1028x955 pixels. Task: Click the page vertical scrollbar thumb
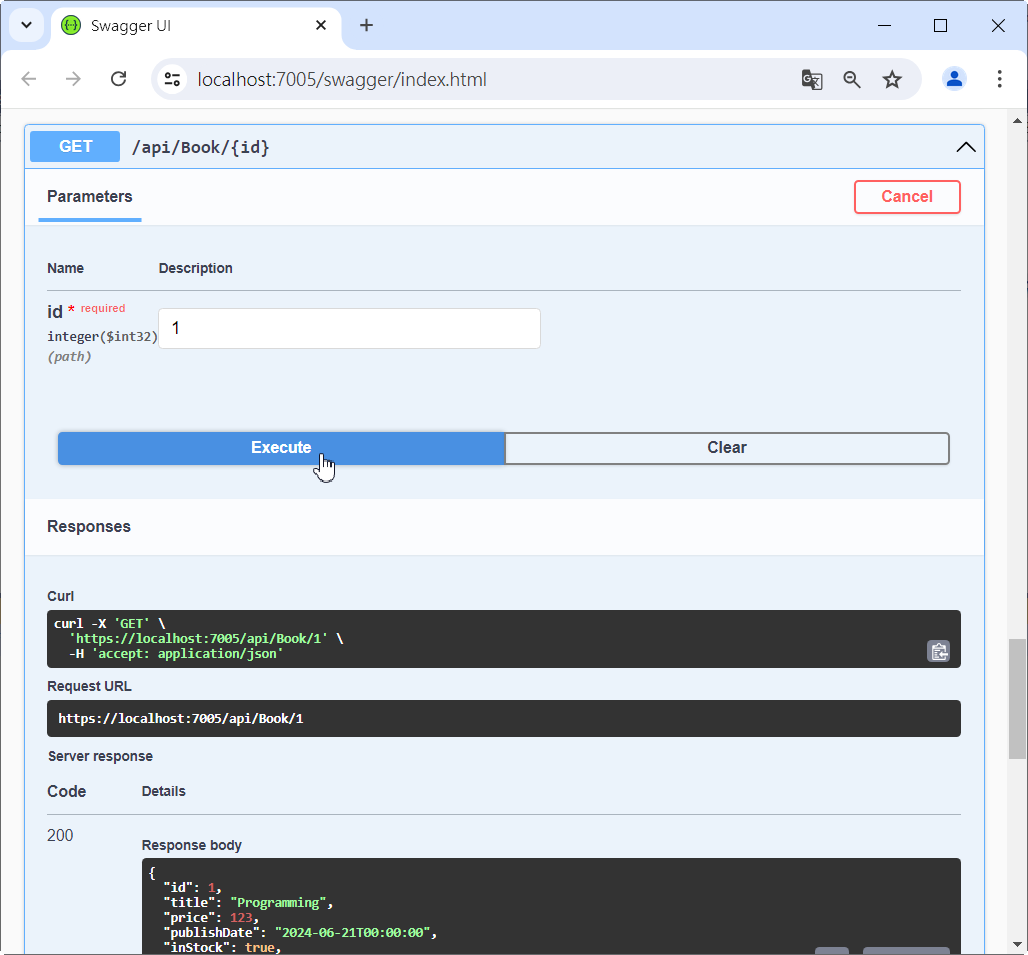point(1017,699)
